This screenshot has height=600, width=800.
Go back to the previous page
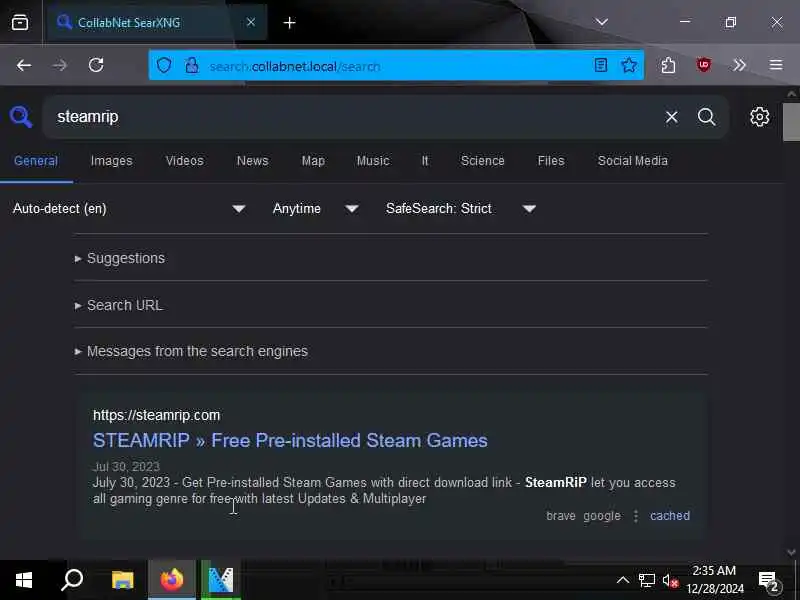pos(23,65)
